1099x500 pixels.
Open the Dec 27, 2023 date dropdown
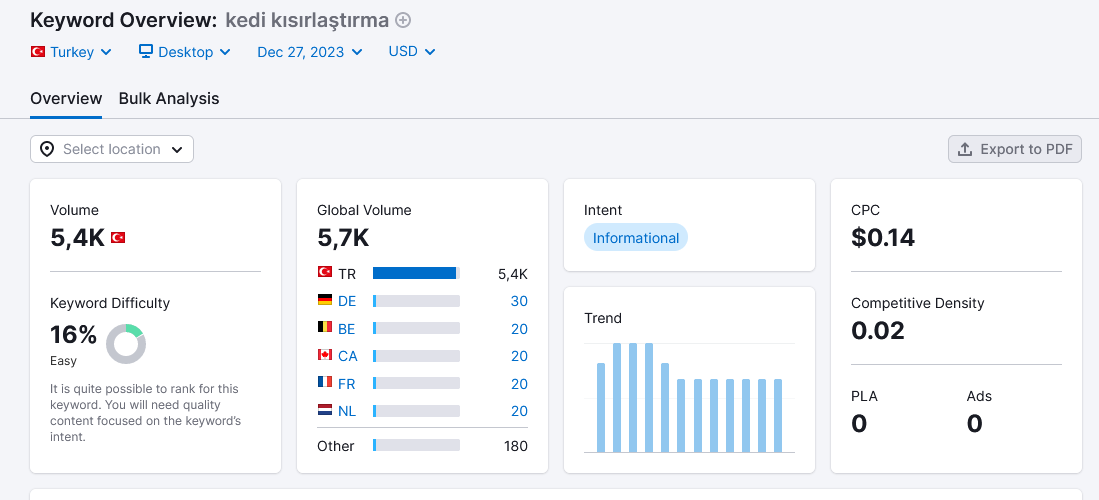pyautogui.click(x=310, y=52)
